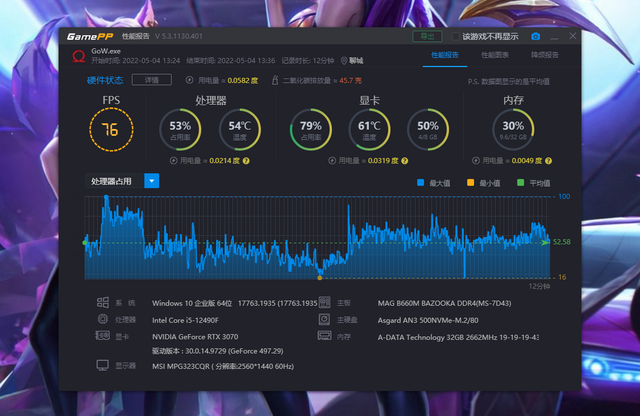The height and width of the screenshot is (416, 640).
Task: Click the memory power help question mark
Action: pyautogui.click(x=549, y=161)
